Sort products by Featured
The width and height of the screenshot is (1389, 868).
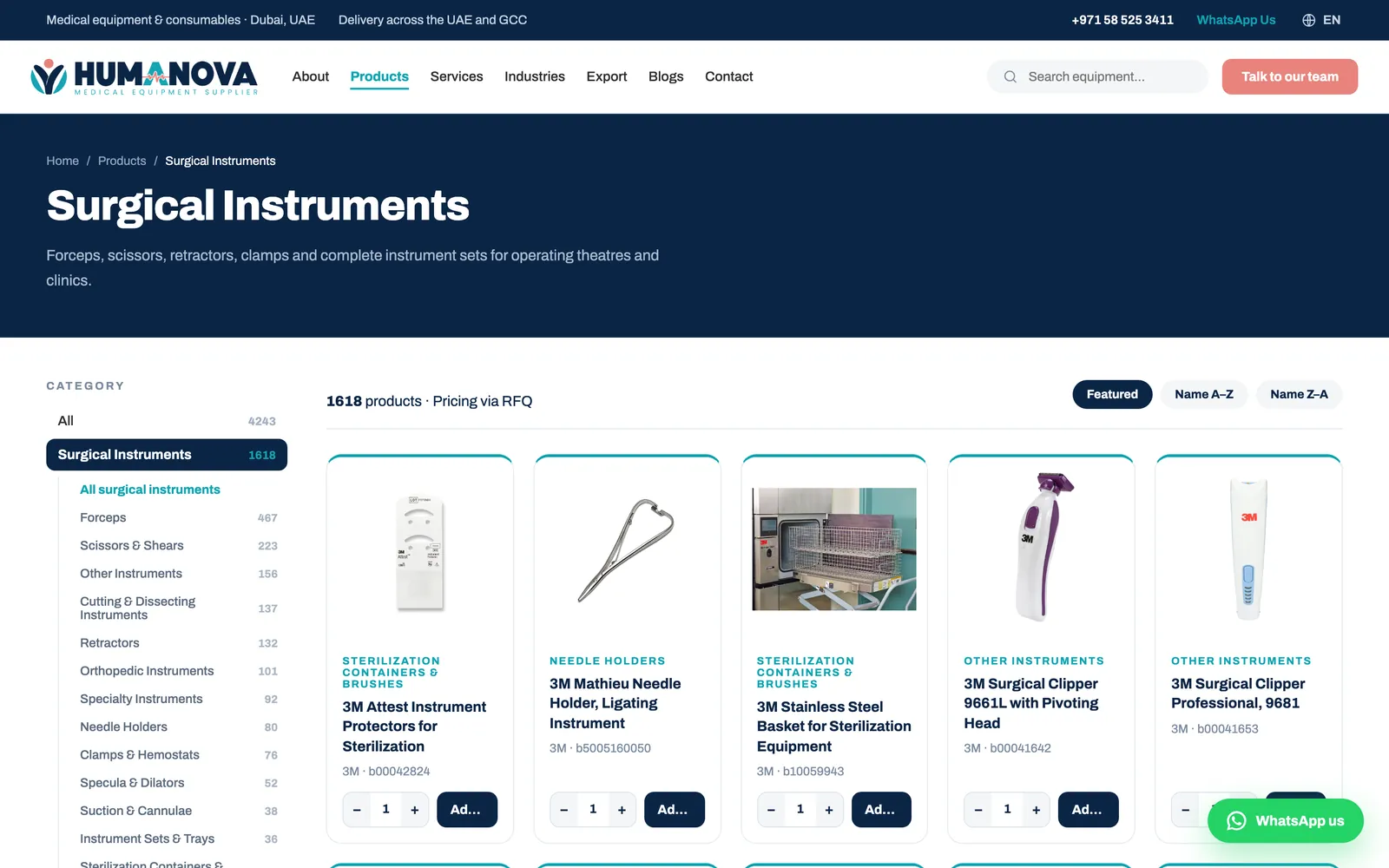[x=1112, y=394]
